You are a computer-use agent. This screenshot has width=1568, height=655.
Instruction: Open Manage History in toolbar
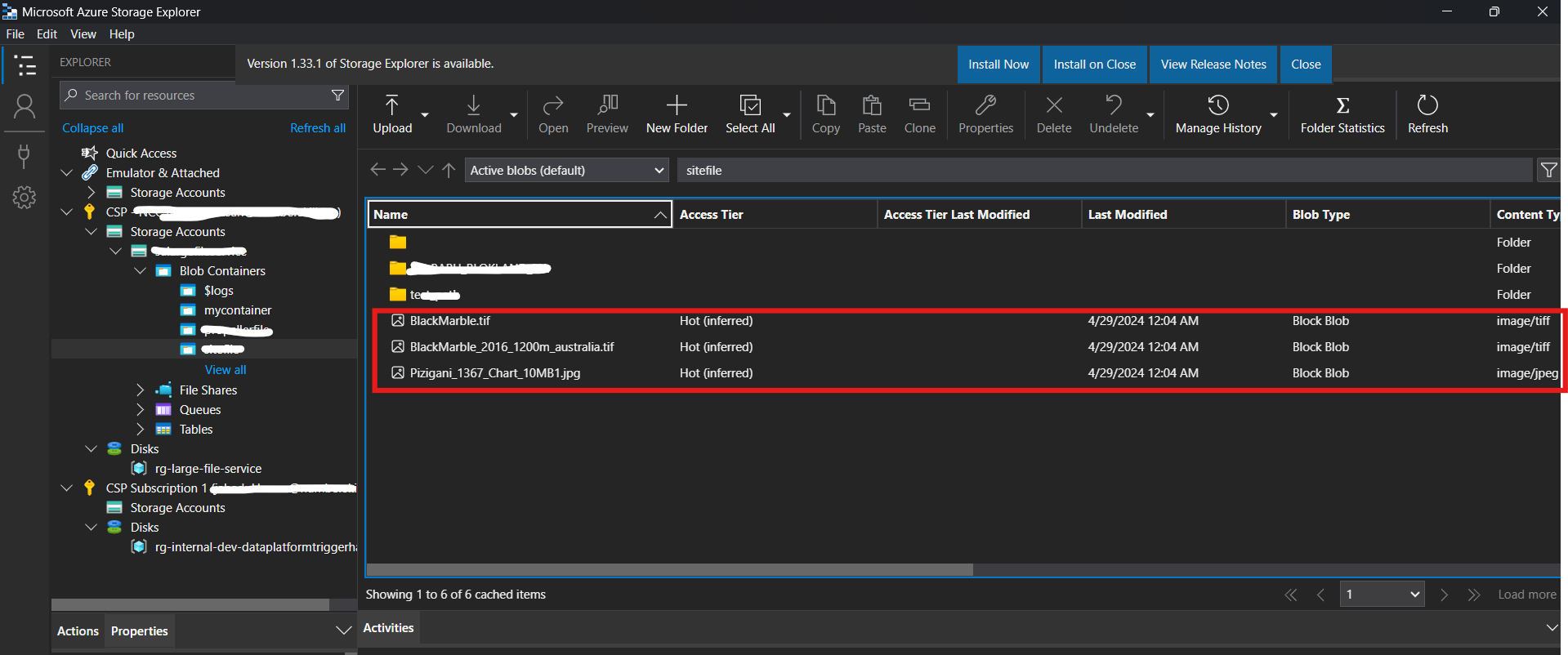point(1218,114)
